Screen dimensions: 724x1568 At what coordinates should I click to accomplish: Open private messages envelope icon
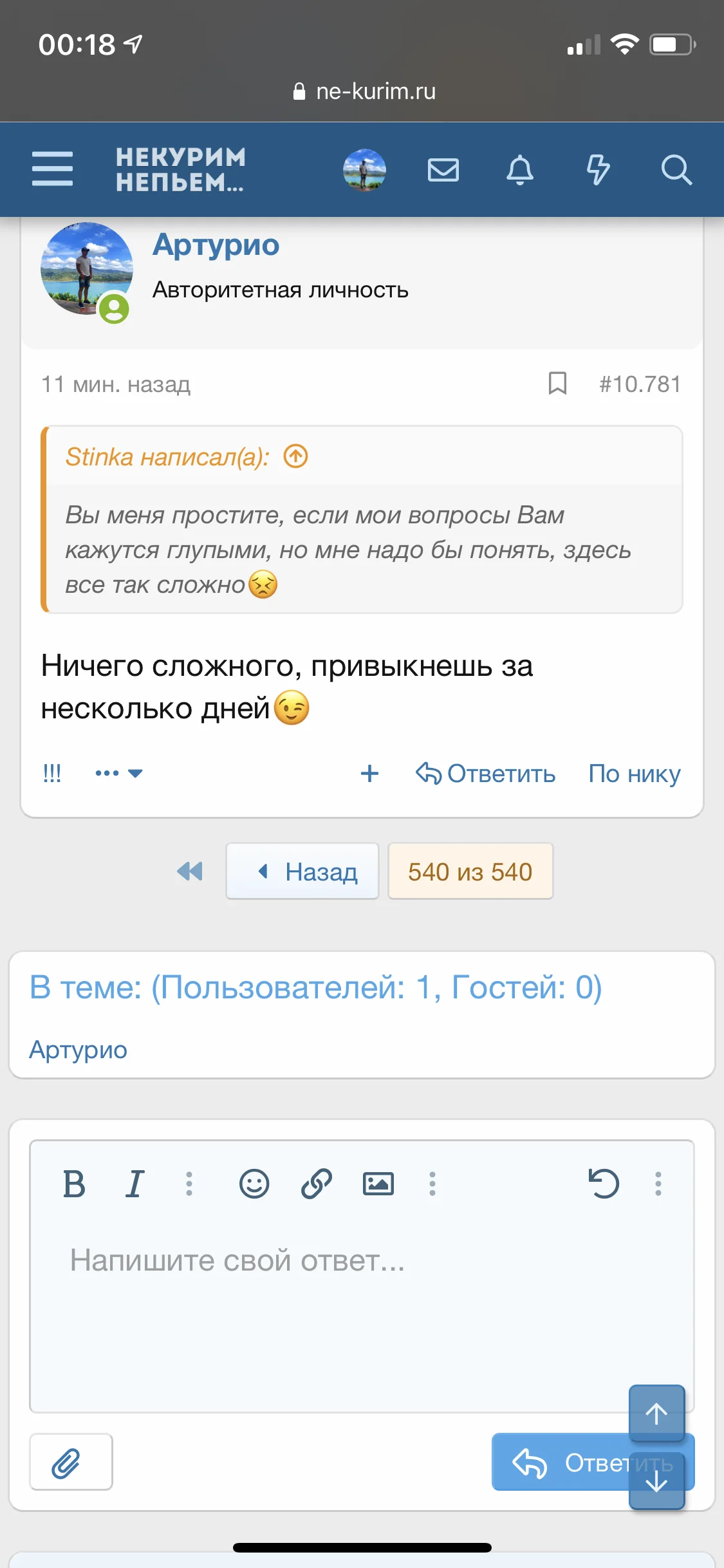pyautogui.click(x=443, y=170)
